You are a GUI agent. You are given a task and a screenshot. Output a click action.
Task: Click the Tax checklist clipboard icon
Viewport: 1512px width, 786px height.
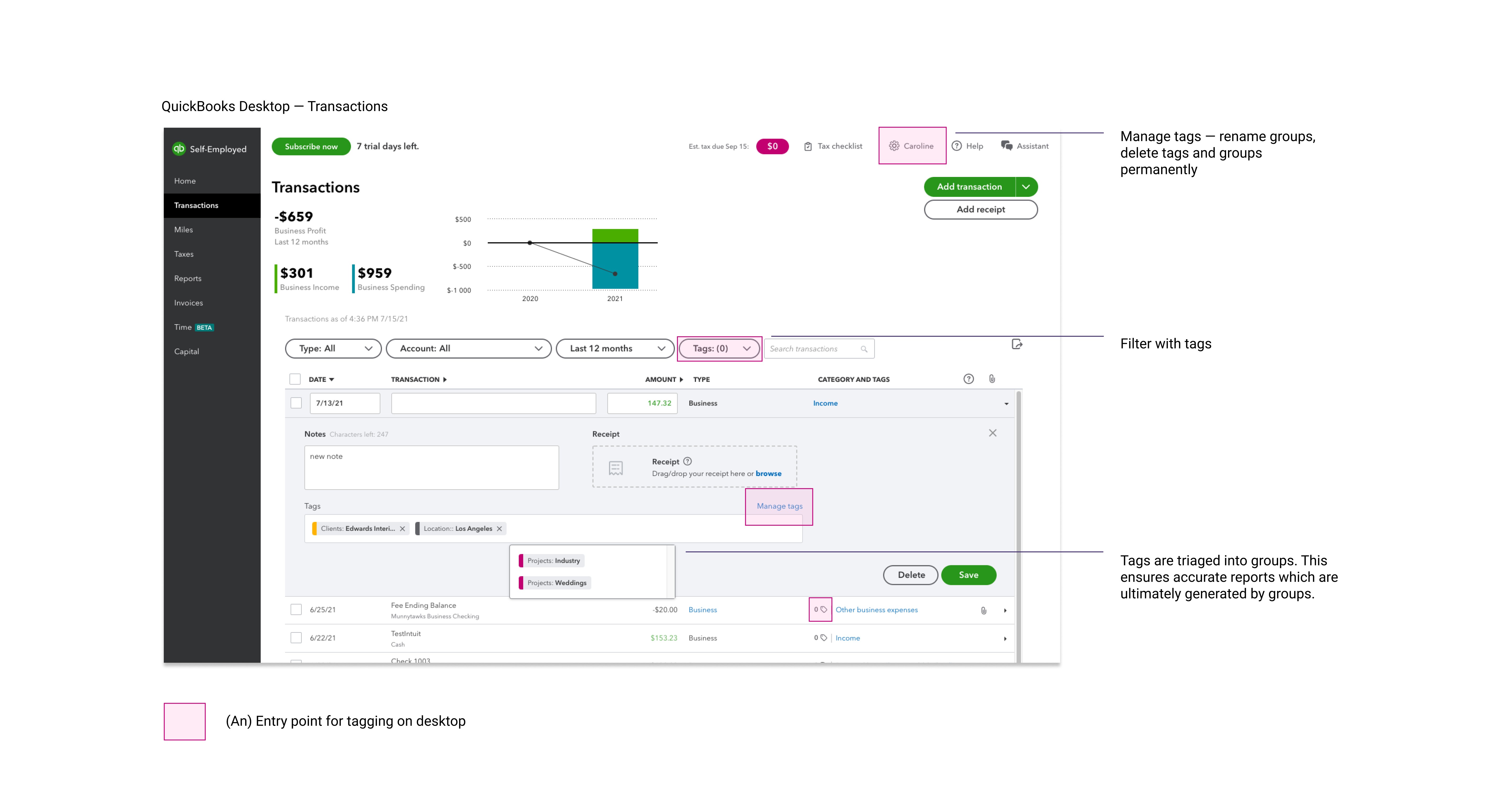coord(808,146)
